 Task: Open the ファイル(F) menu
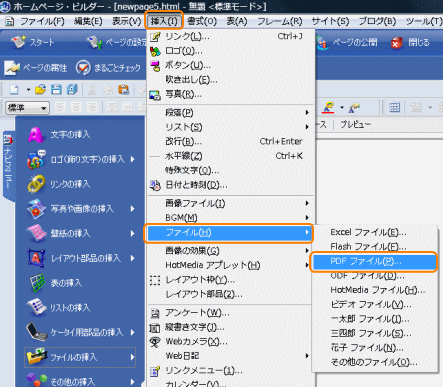pyautogui.click(x=42, y=21)
